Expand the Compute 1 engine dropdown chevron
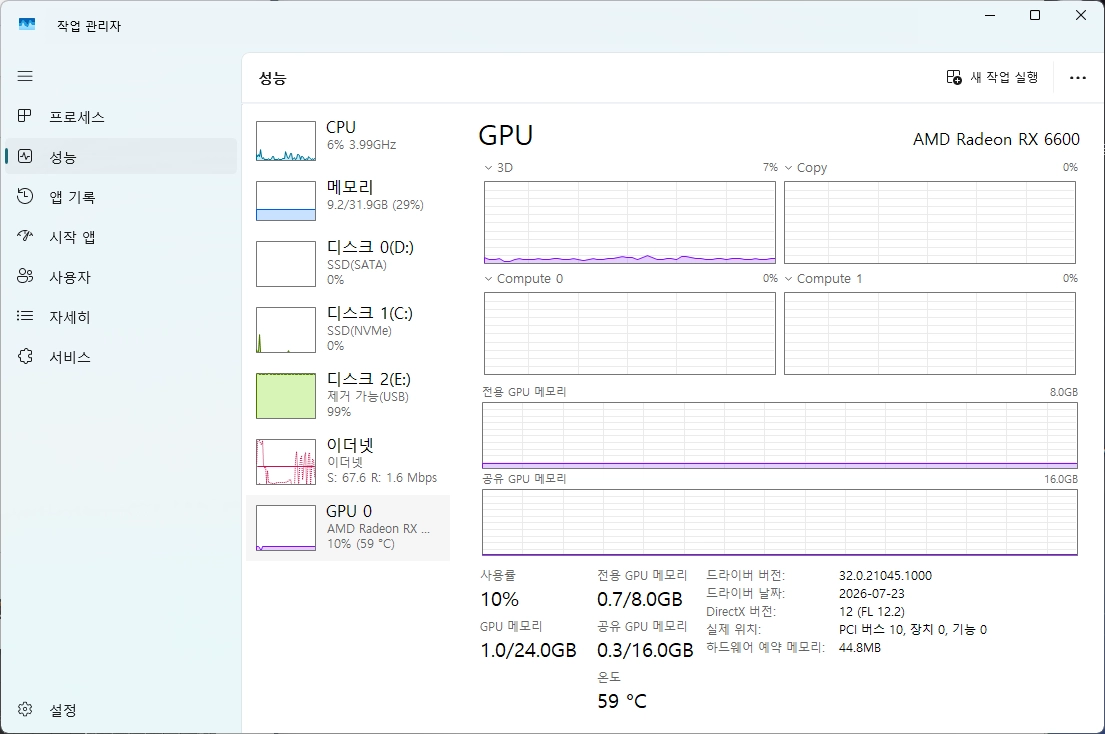 pyautogui.click(x=789, y=279)
